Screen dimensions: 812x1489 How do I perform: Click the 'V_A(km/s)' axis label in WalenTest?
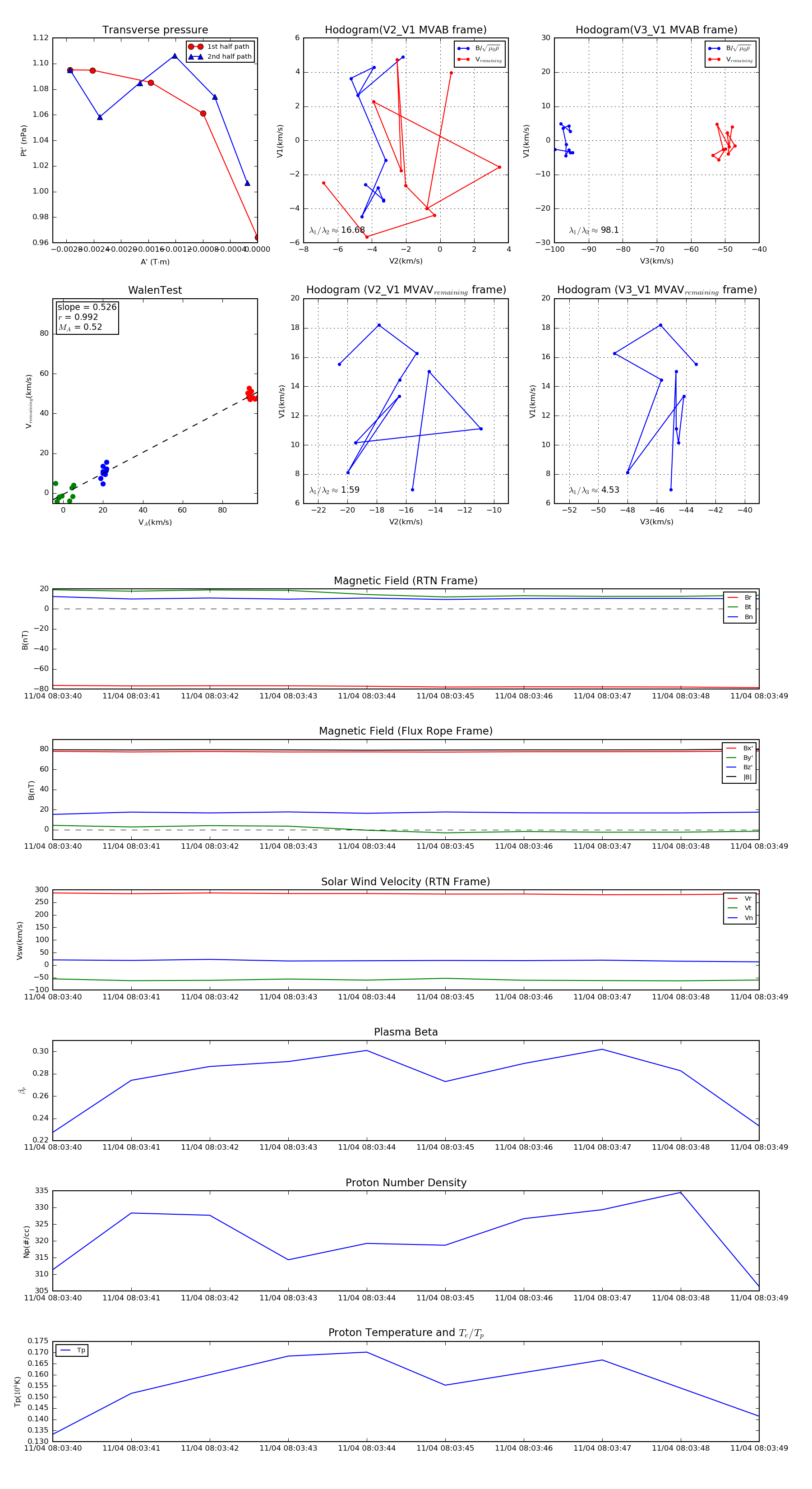coord(155,523)
